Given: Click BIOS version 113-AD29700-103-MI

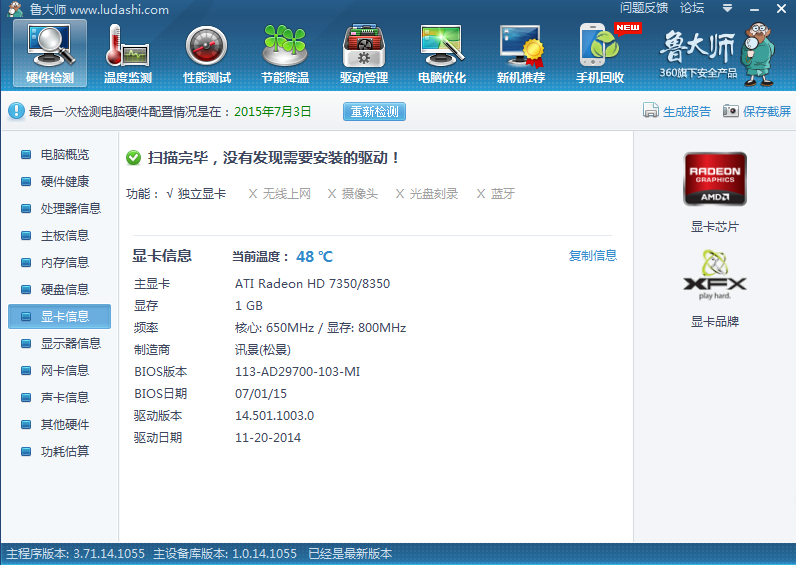Looking at the screenshot, I should [x=297, y=372].
